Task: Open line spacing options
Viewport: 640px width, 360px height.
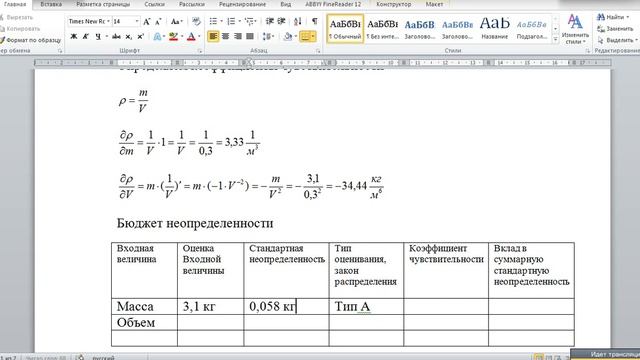Action: 268,37
